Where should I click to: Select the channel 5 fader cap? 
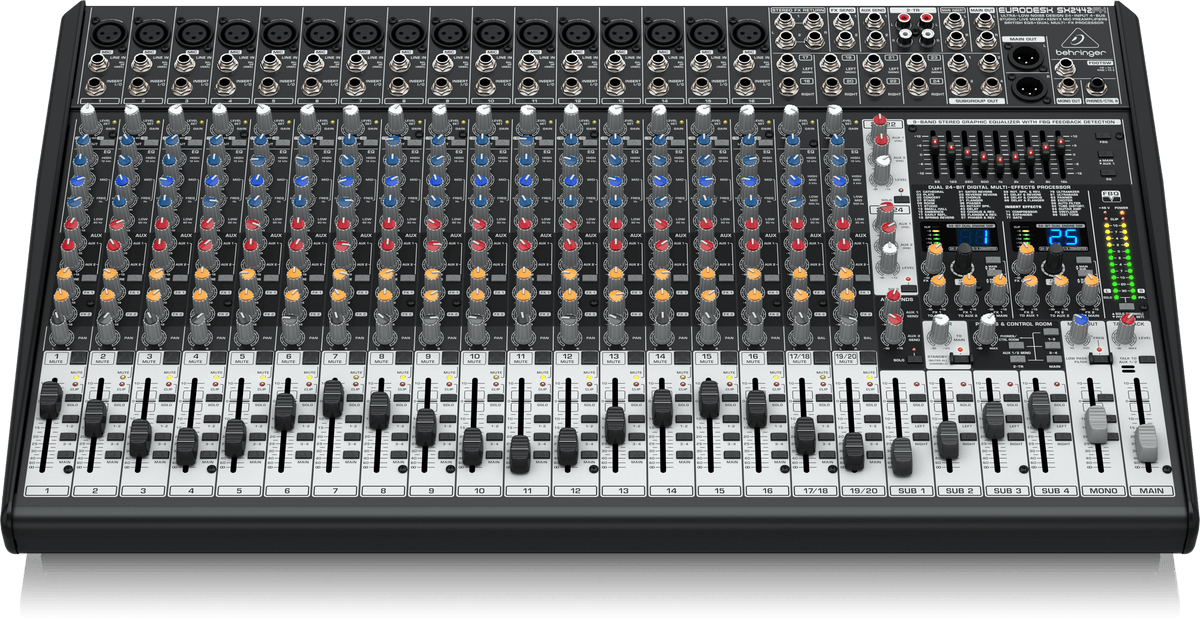click(236, 438)
